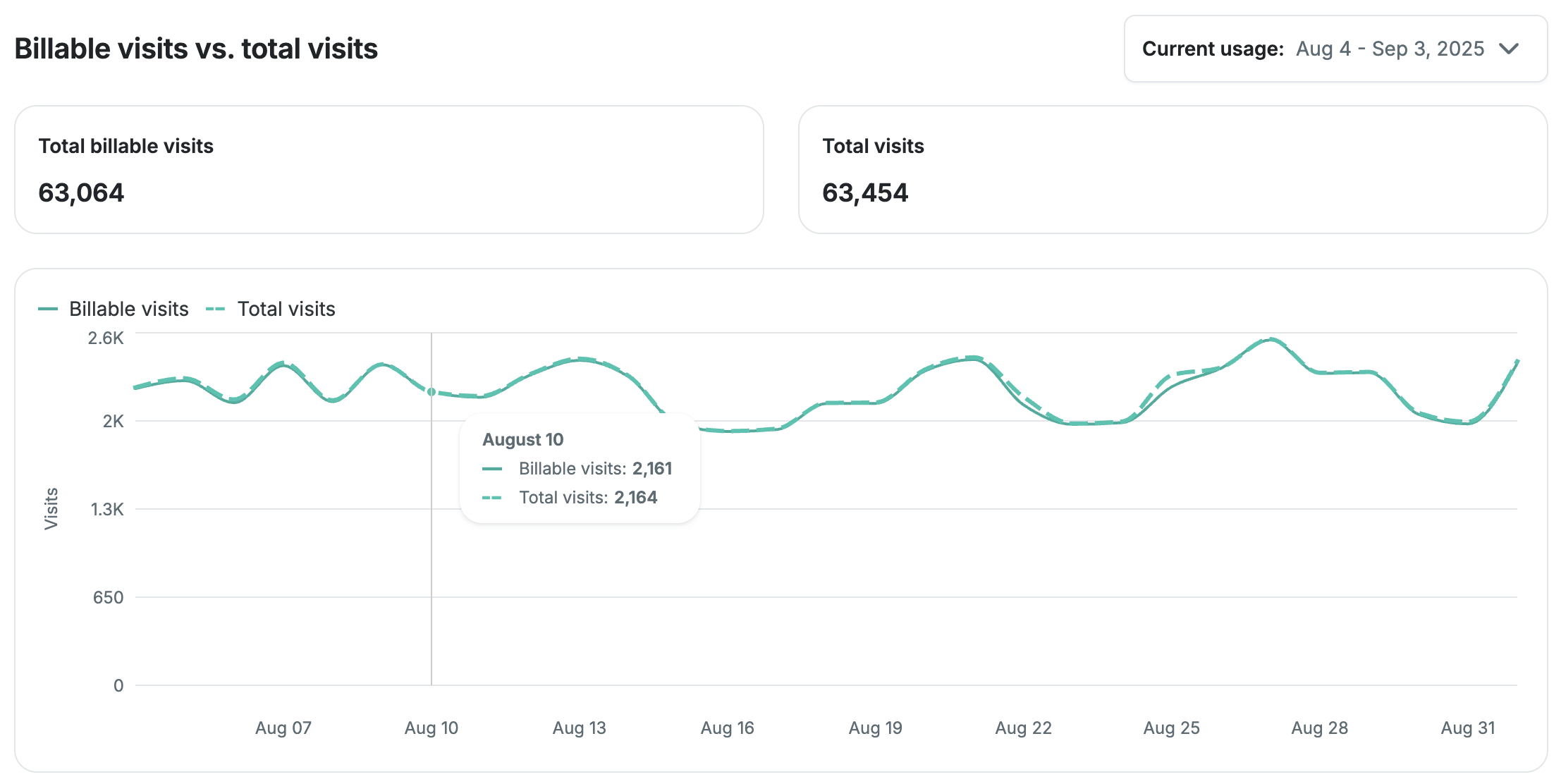Screen dimensions: 1561x784
Task: Toggle the Billable visits legend series
Action: point(128,309)
